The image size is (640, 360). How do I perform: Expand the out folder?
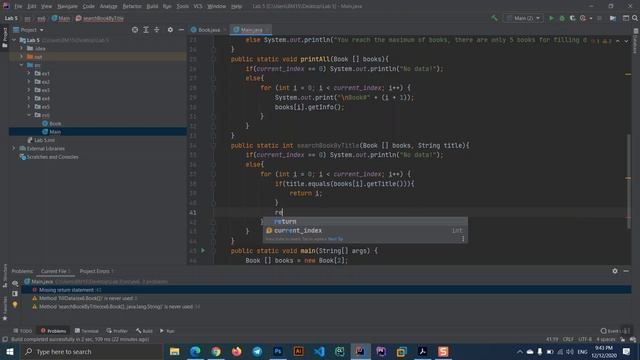pyautogui.click(x=22, y=57)
